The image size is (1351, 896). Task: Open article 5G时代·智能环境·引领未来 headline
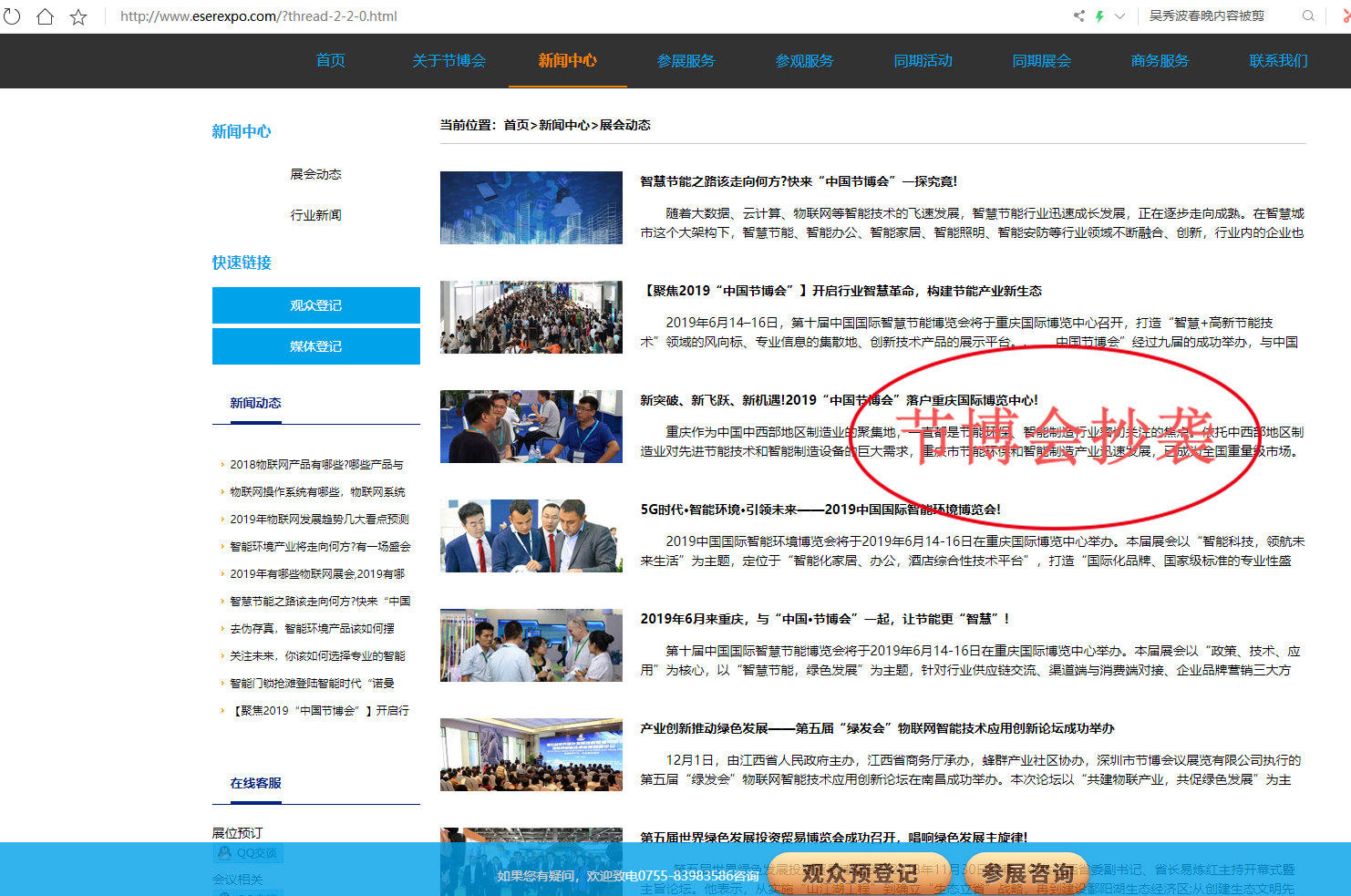click(820, 510)
